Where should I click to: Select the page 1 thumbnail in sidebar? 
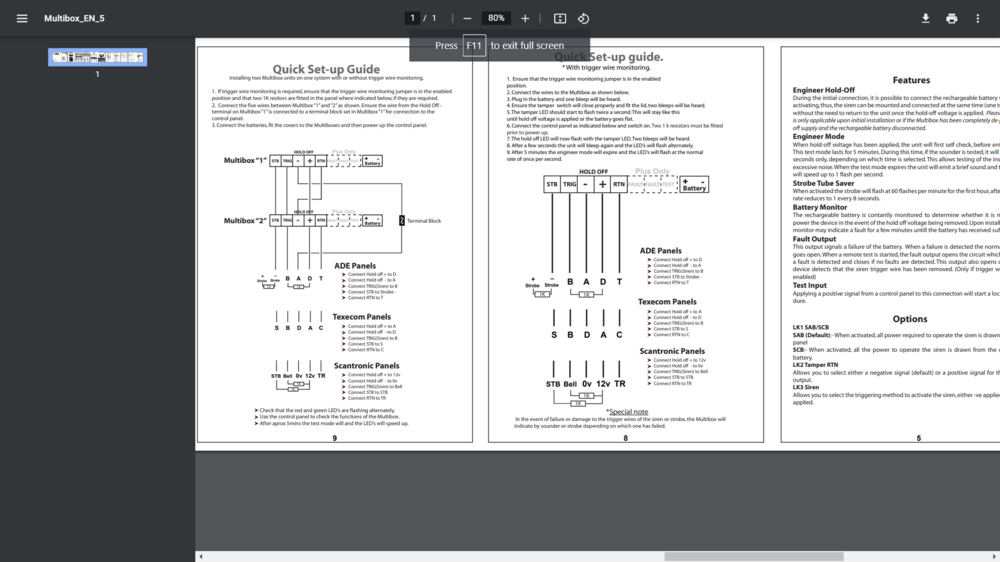click(97, 57)
